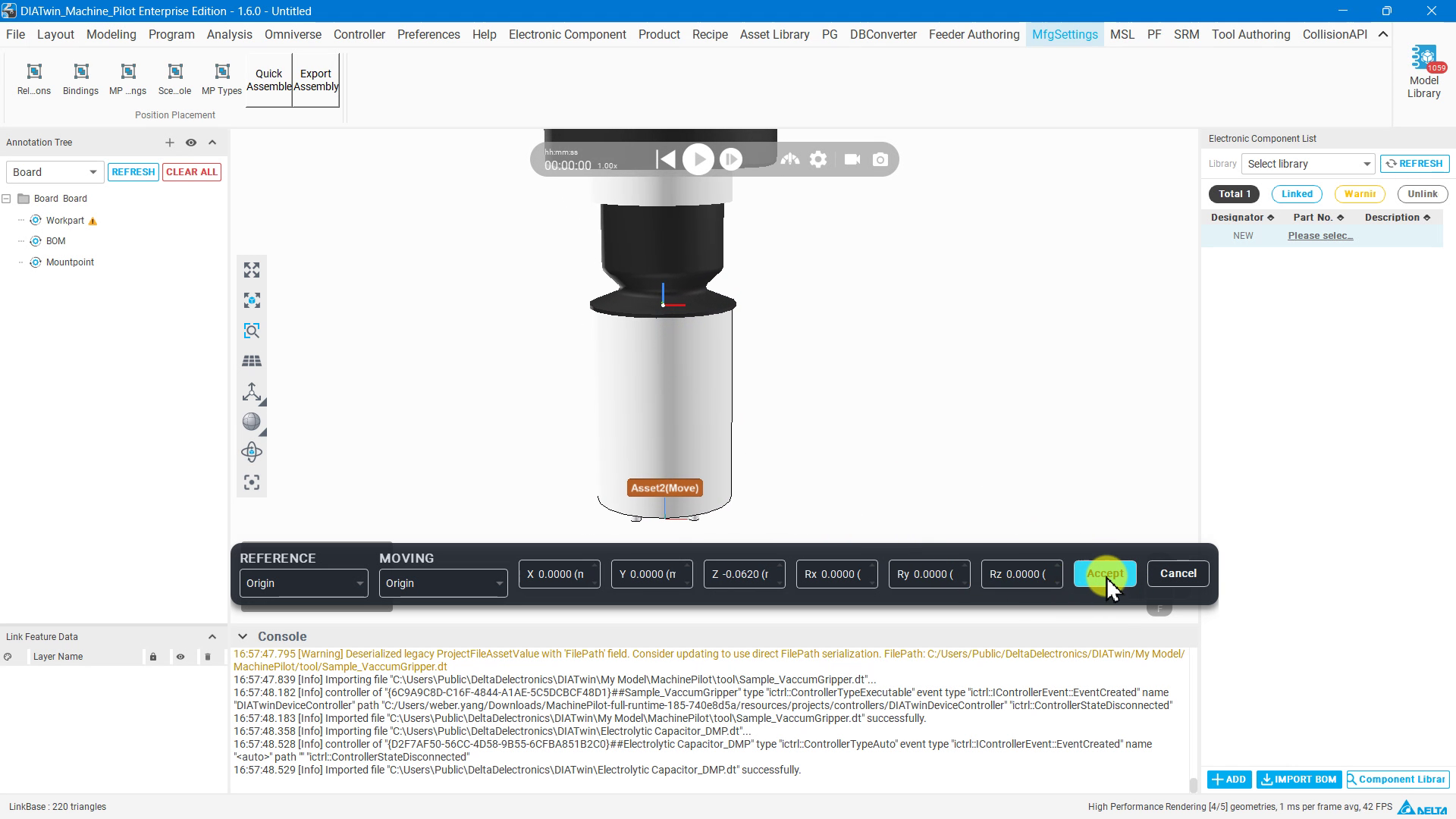The width and height of the screenshot is (1456, 819).
Task: Cancel the alignment transform
Action: coord(1178,573)
